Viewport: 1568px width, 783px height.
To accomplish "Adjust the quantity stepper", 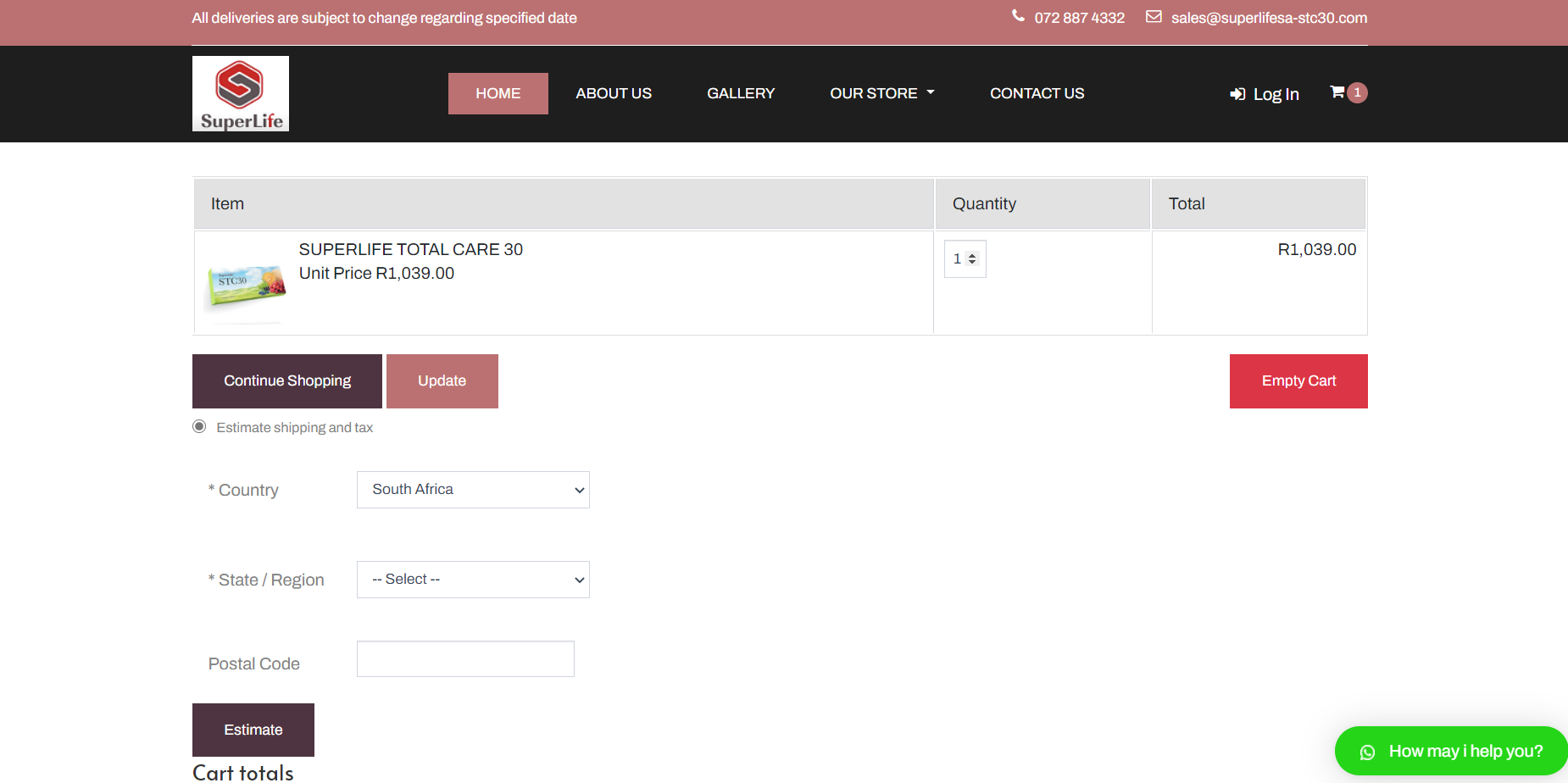I will tap(972, 259).
